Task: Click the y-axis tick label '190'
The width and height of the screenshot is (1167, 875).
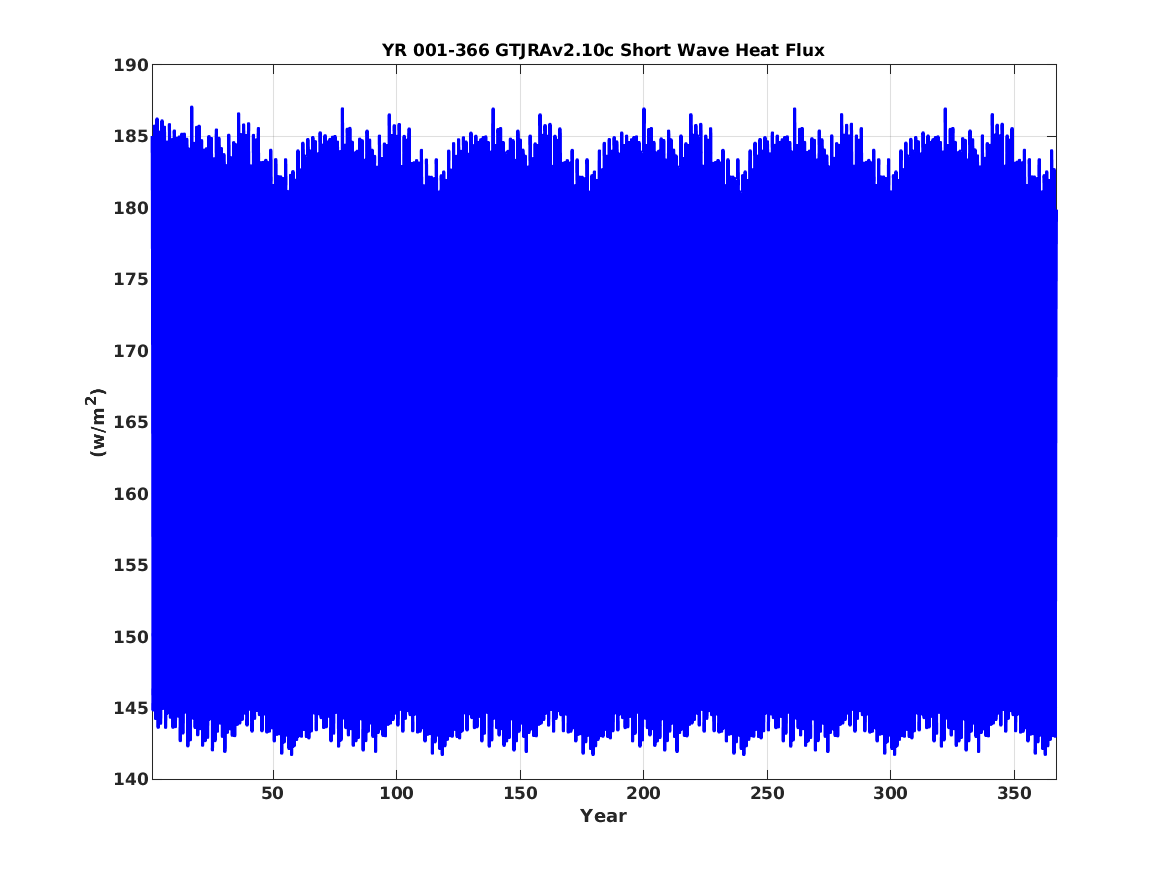Action: (130, 65)
